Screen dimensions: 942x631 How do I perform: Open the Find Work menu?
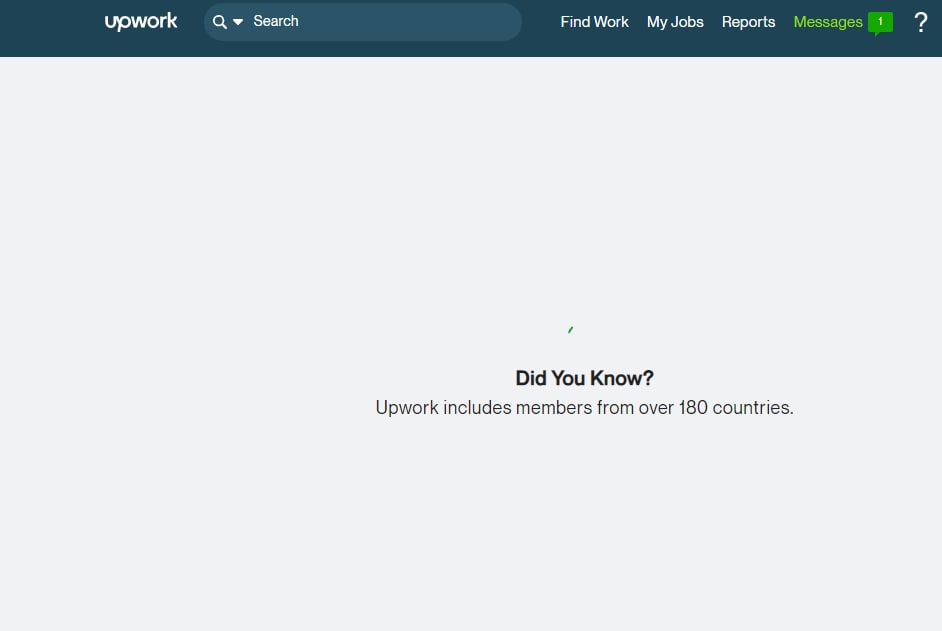(x=594, y=22)
